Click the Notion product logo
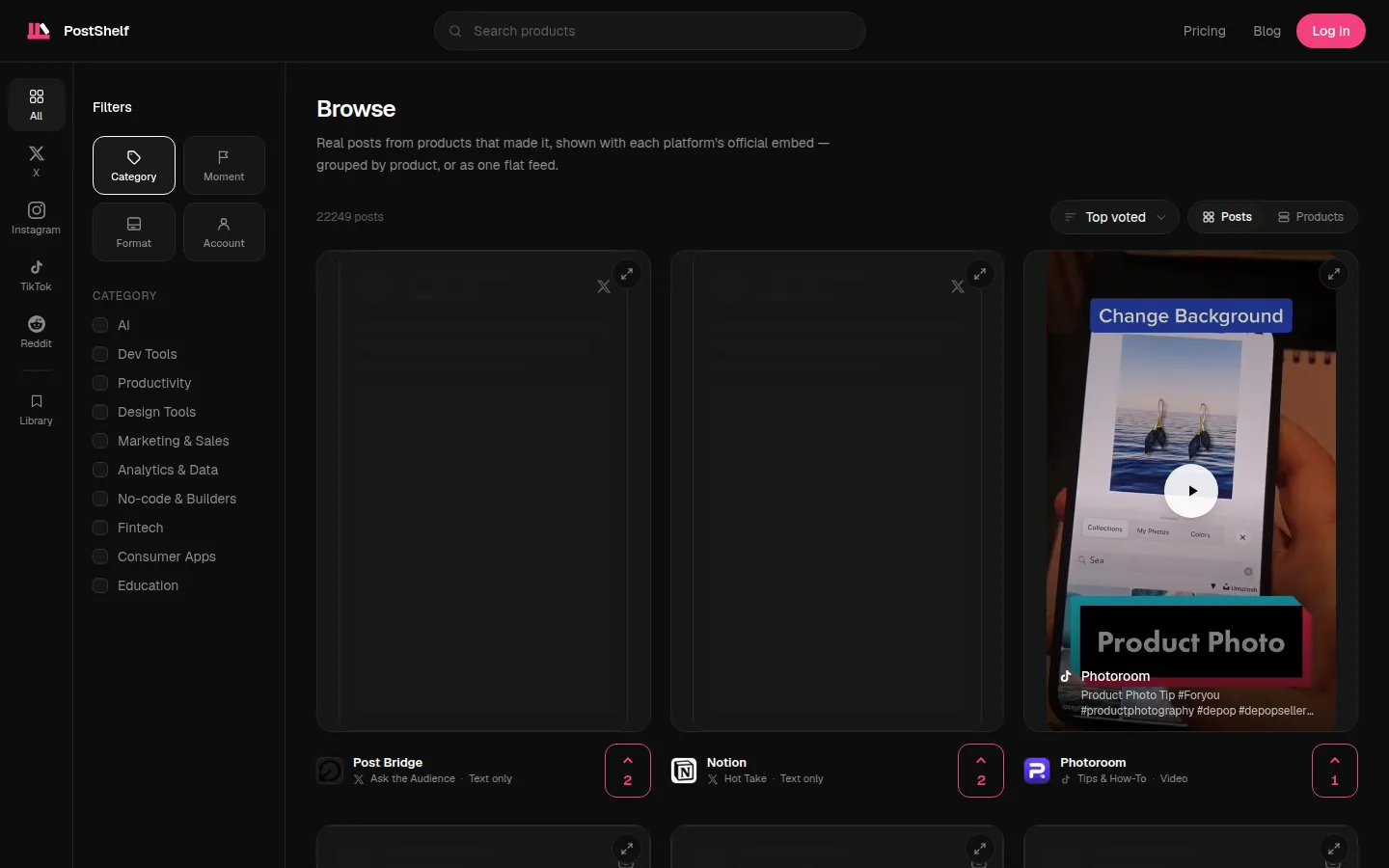 [x=684, y=771]
